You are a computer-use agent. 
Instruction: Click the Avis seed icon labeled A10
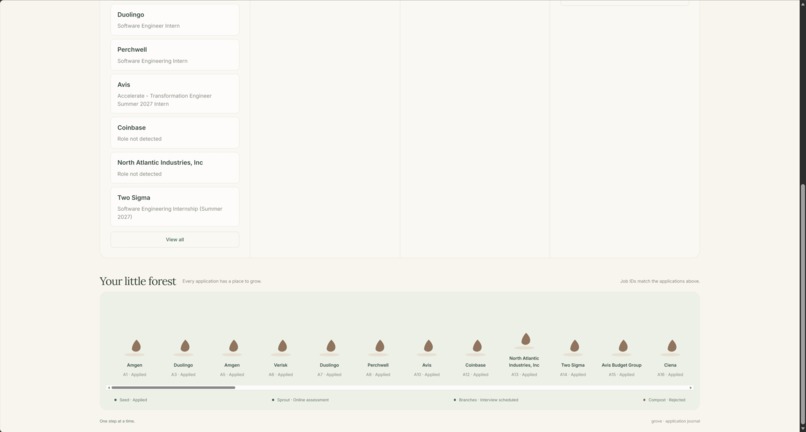tap(428, 346)
